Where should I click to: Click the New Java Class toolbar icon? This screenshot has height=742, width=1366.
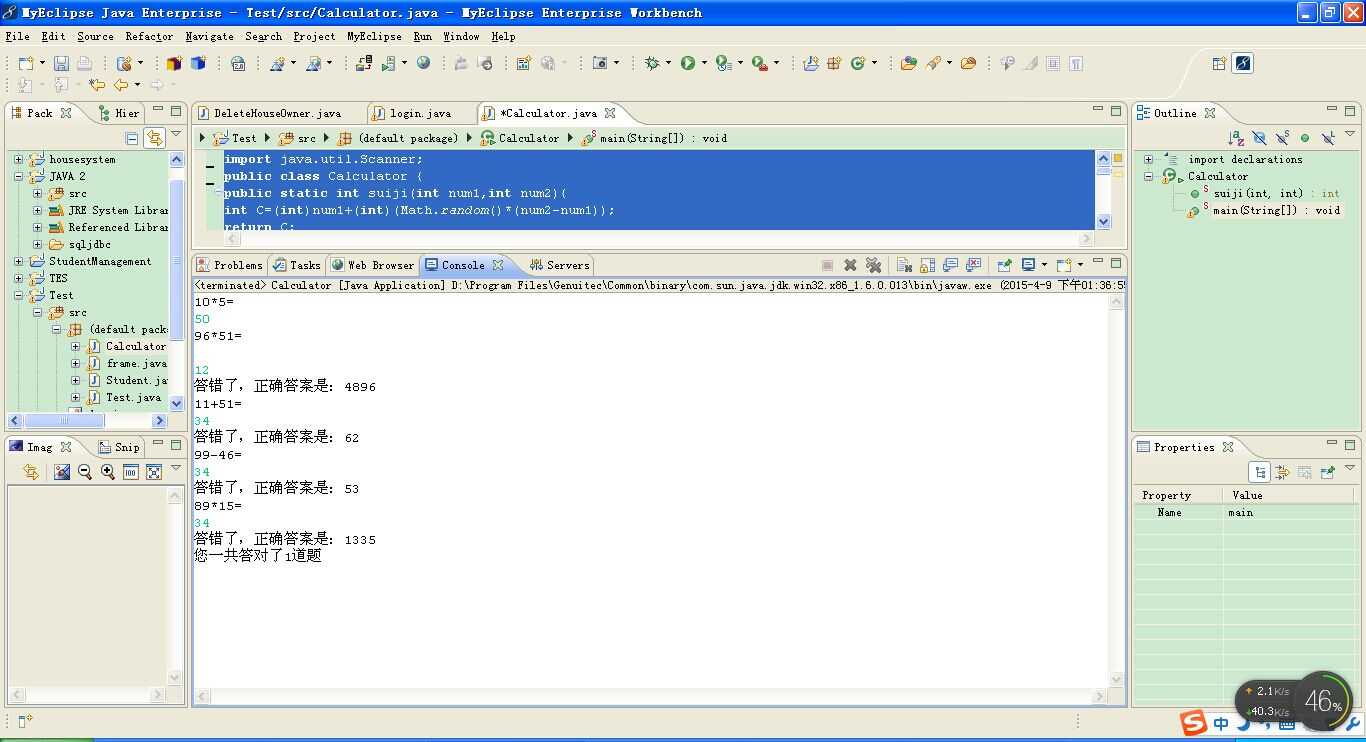pos(857,63)
